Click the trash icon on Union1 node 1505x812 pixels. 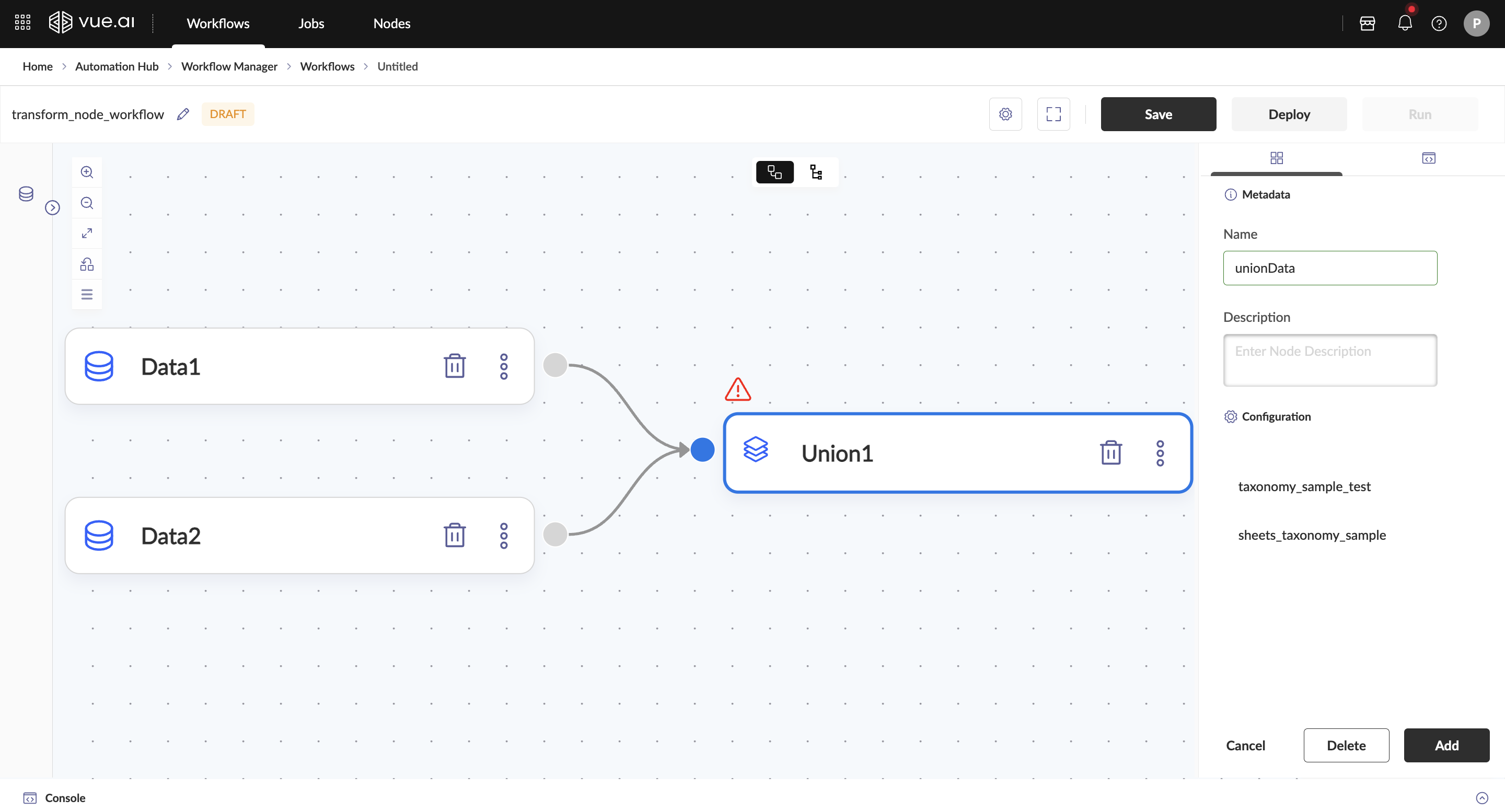pos(1110,453)
